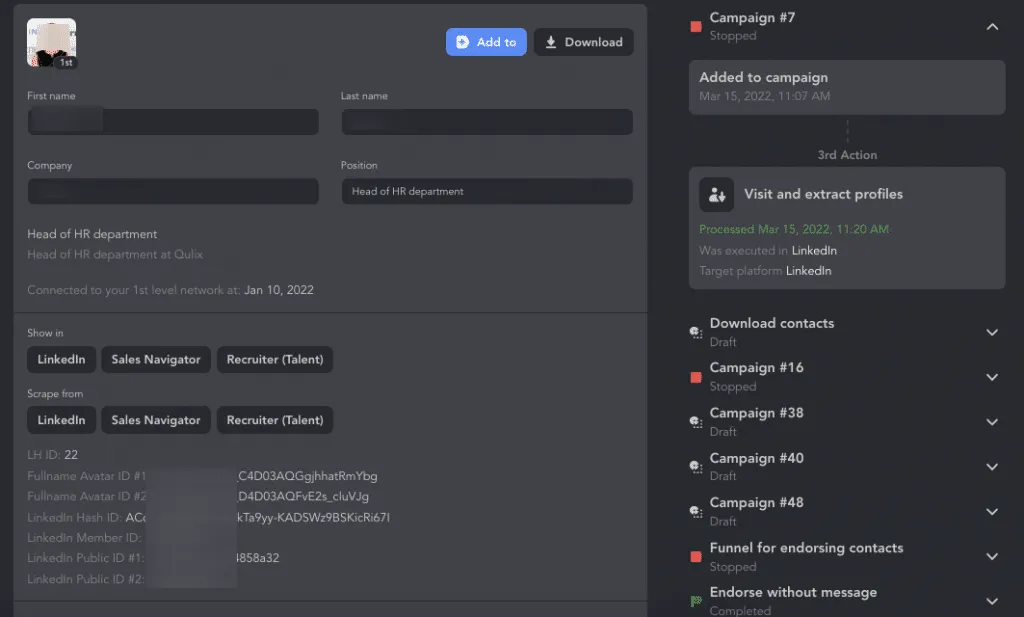Click the Campaign #16 stopped status icon

(696, 377)
